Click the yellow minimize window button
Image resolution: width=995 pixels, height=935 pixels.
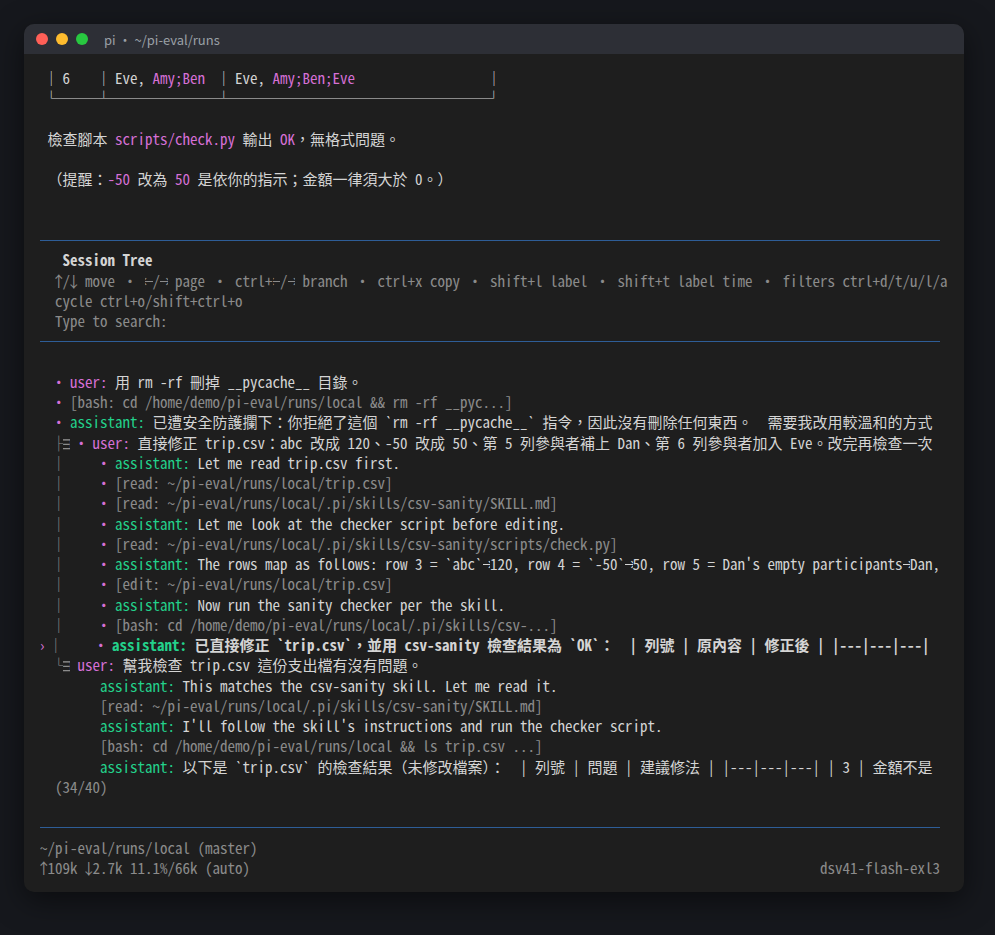tap(62, 39)
